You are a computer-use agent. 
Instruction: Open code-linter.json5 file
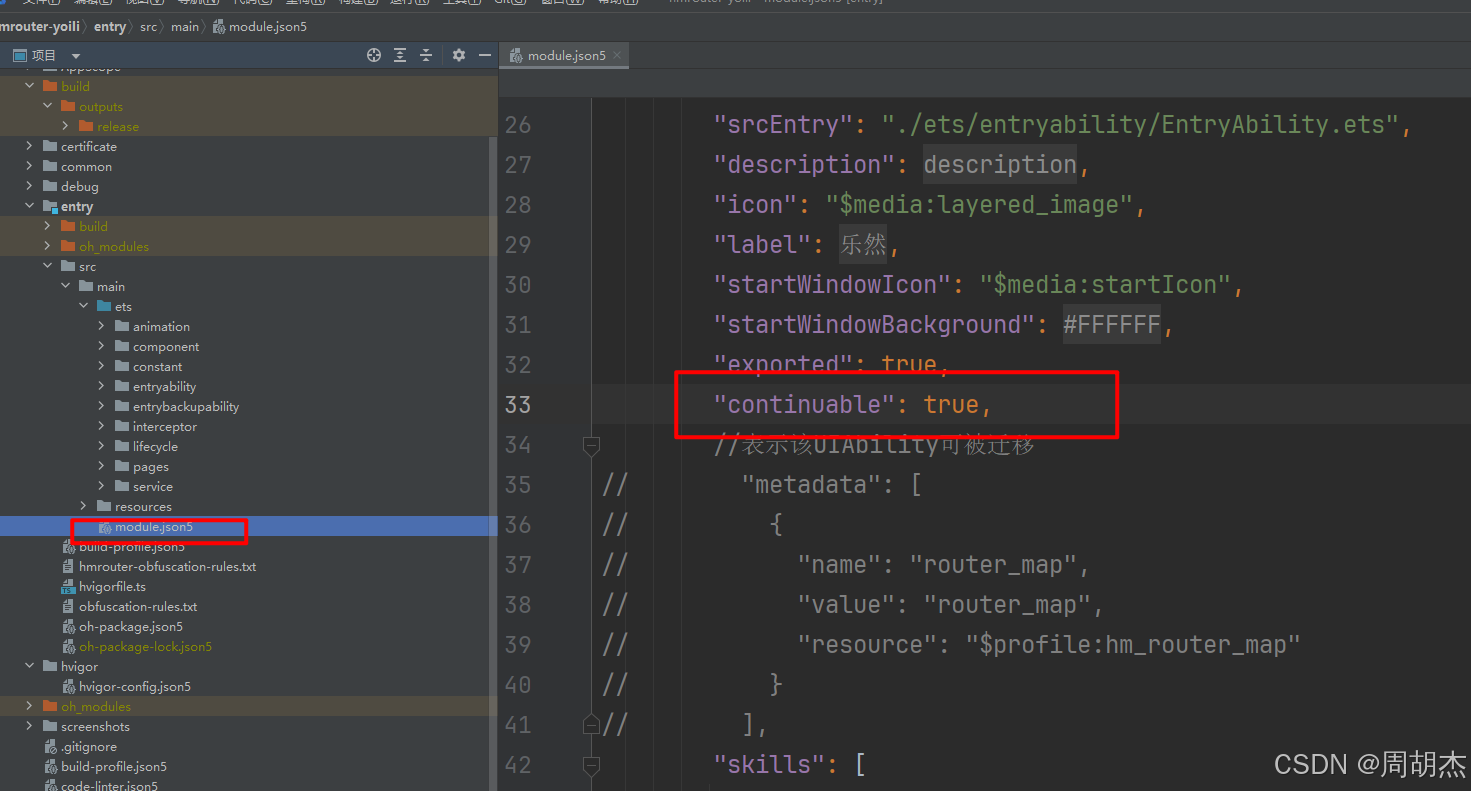point(109,786)
